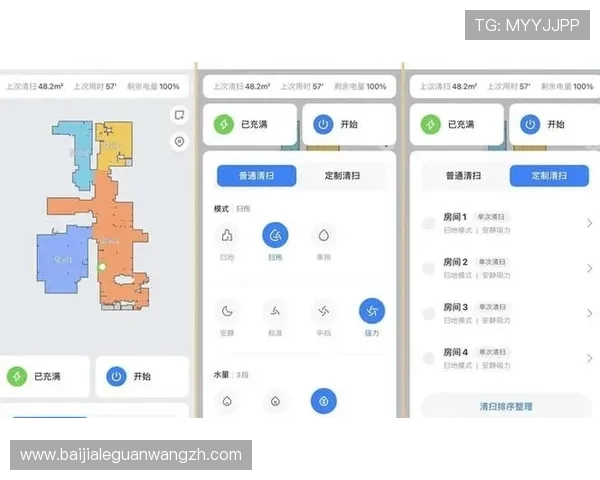Tap the 单次清扫 tag beside 房间 1

click(491, 217)
